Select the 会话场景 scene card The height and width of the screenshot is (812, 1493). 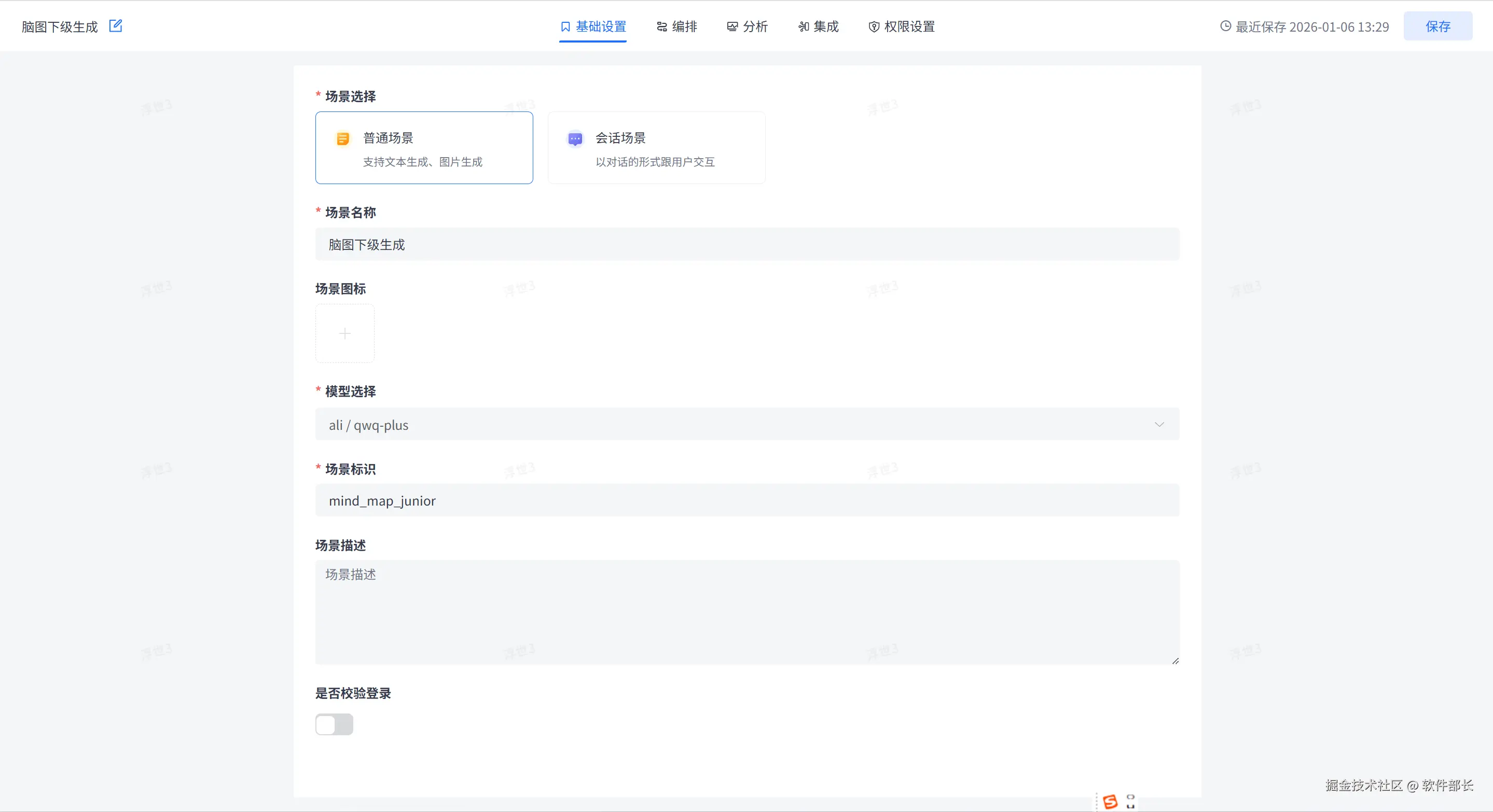pos(656,148)
